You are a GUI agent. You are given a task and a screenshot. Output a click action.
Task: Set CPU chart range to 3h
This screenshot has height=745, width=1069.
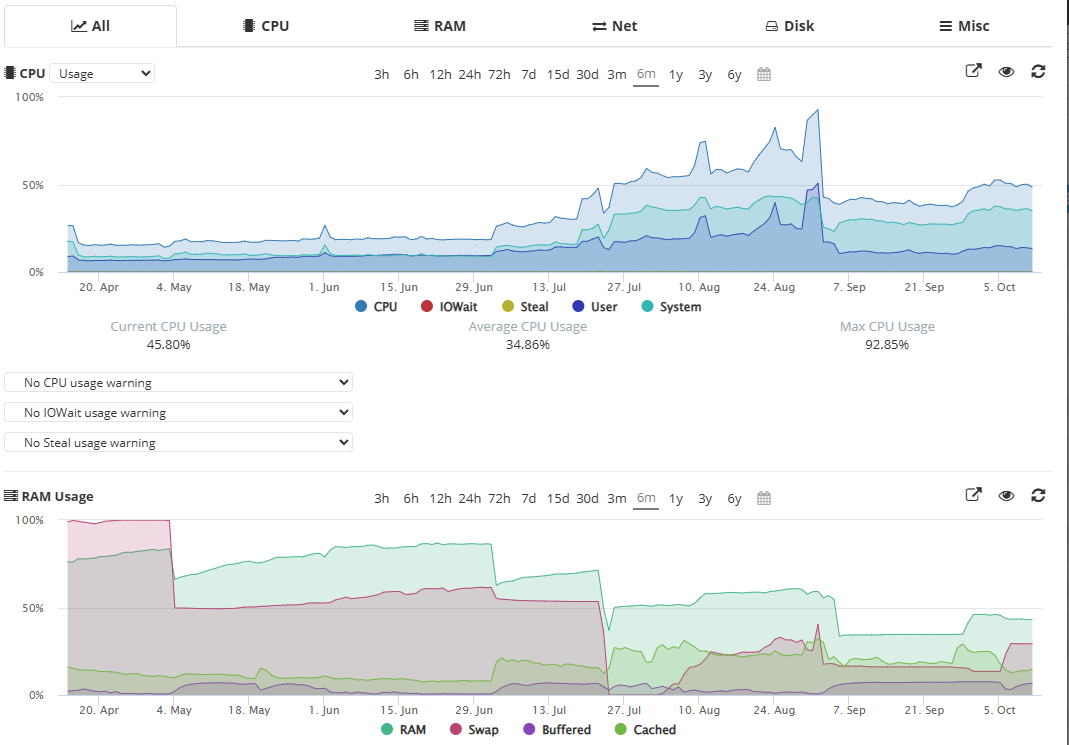[382, 74]
